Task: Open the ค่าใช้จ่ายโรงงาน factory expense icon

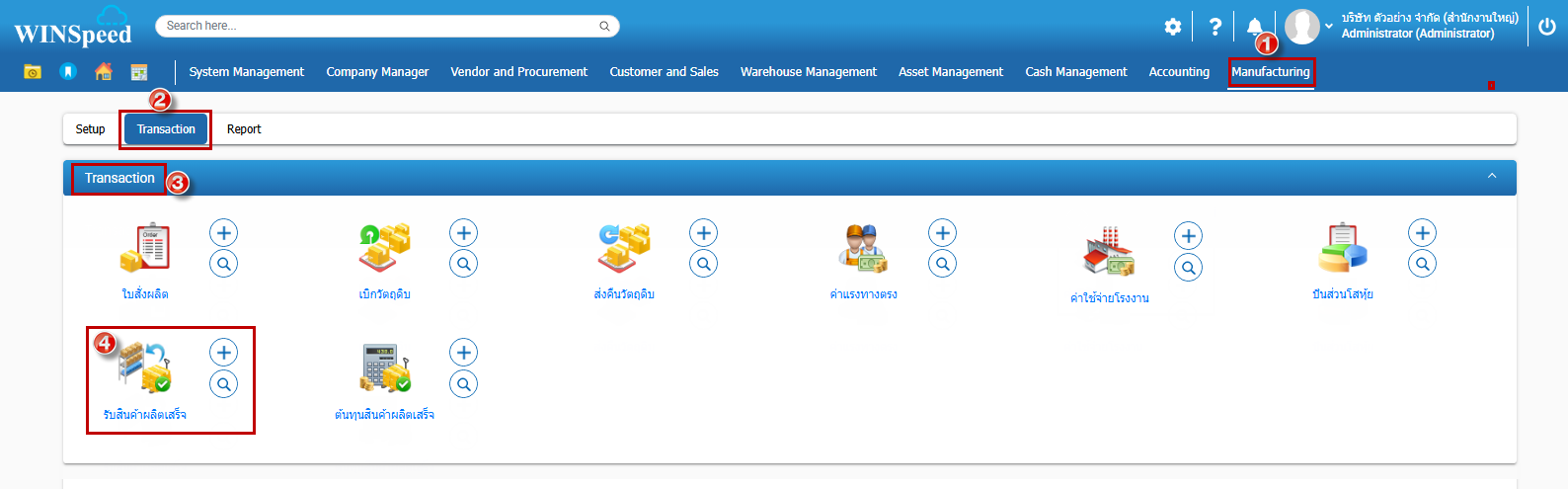Action: coord(1109,251)
